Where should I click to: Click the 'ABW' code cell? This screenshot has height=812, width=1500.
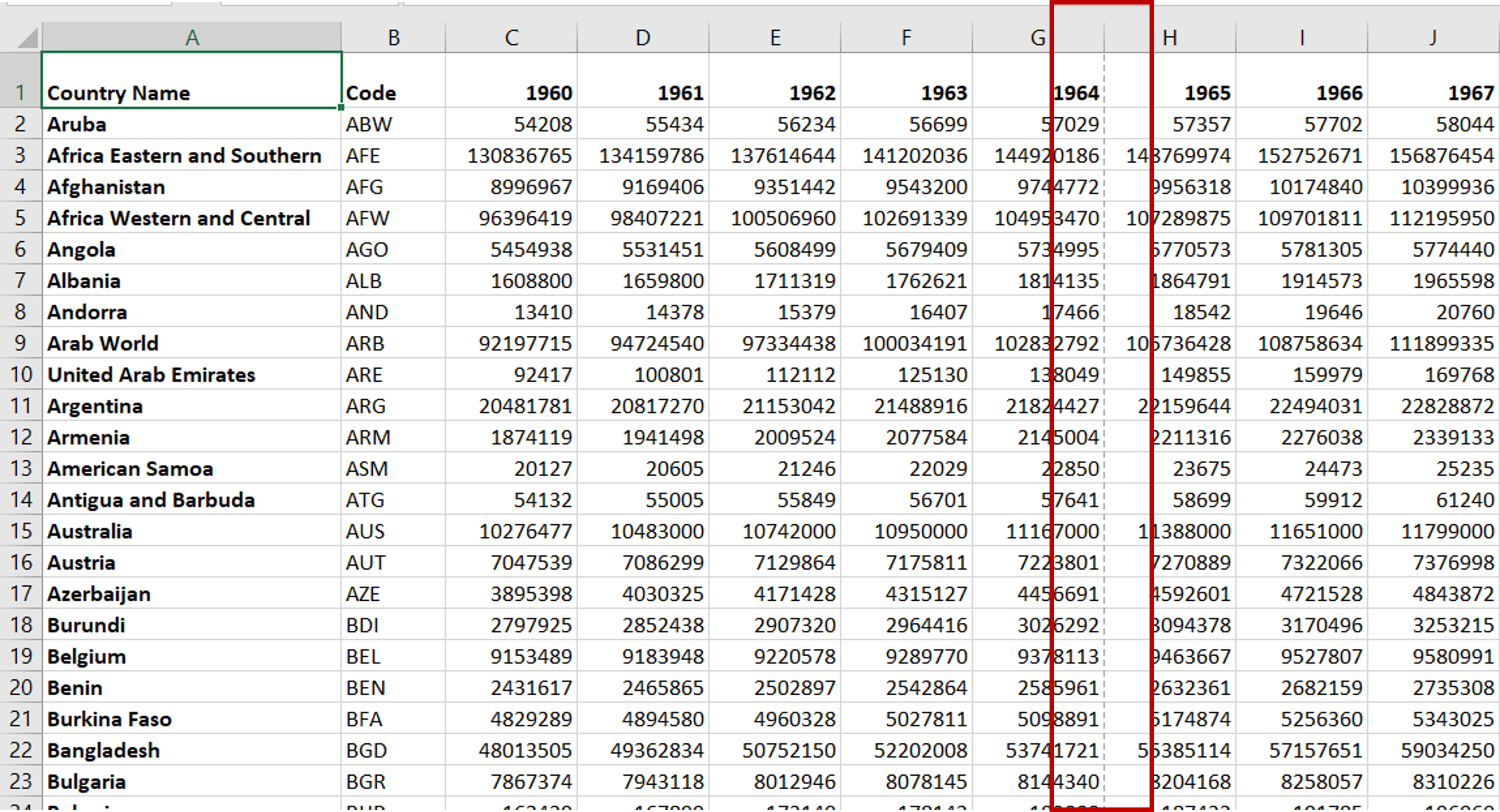click(x=394, y=124)
